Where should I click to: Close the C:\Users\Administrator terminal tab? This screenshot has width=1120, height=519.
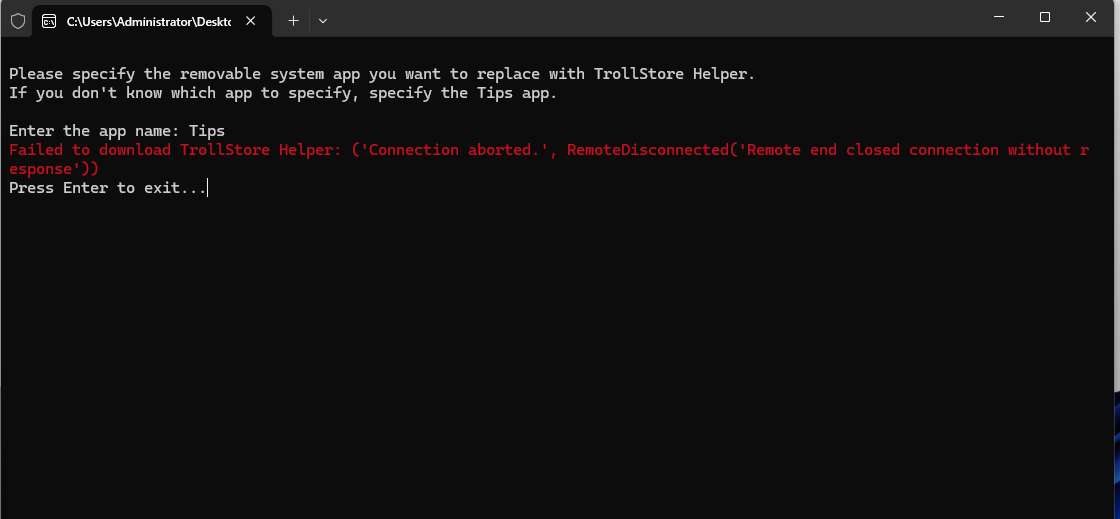click(250, 20)
